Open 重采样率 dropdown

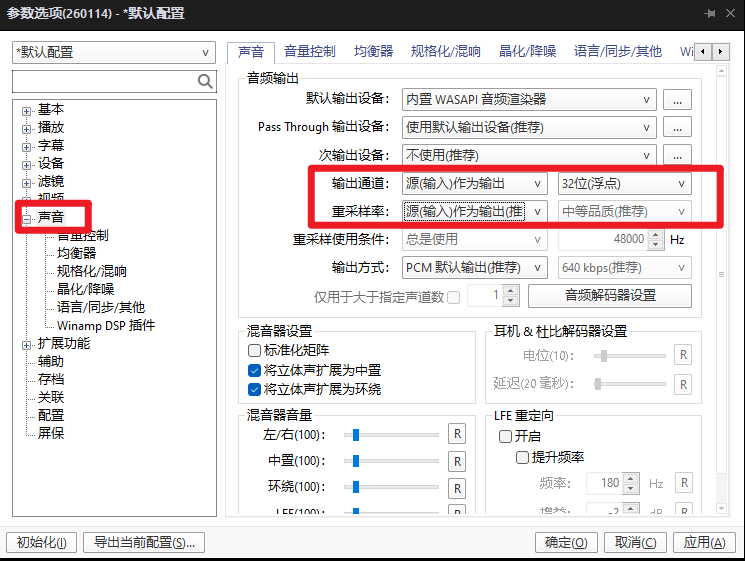tap(475, 211)
